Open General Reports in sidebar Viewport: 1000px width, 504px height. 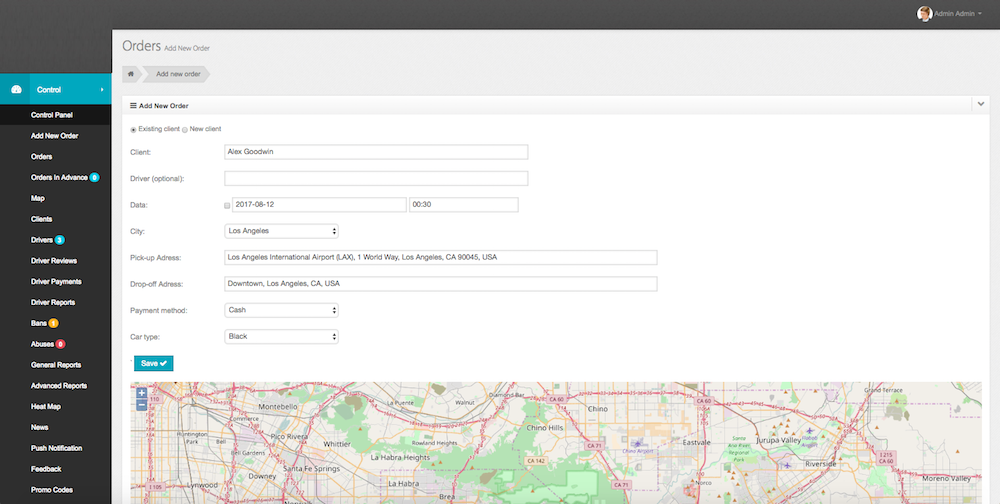[56, 365]
